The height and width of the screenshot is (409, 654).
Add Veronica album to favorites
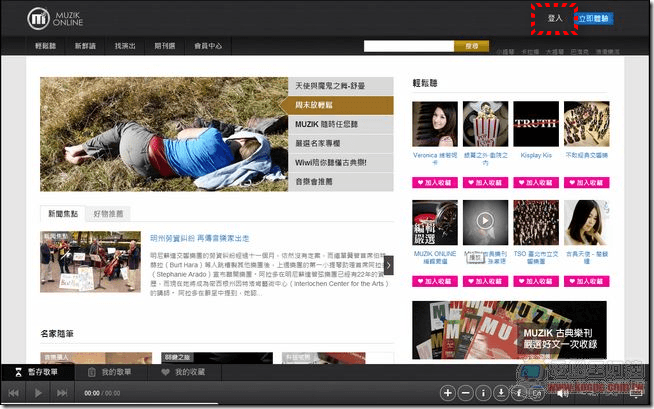pyautogui.click(x=435, y=183)
